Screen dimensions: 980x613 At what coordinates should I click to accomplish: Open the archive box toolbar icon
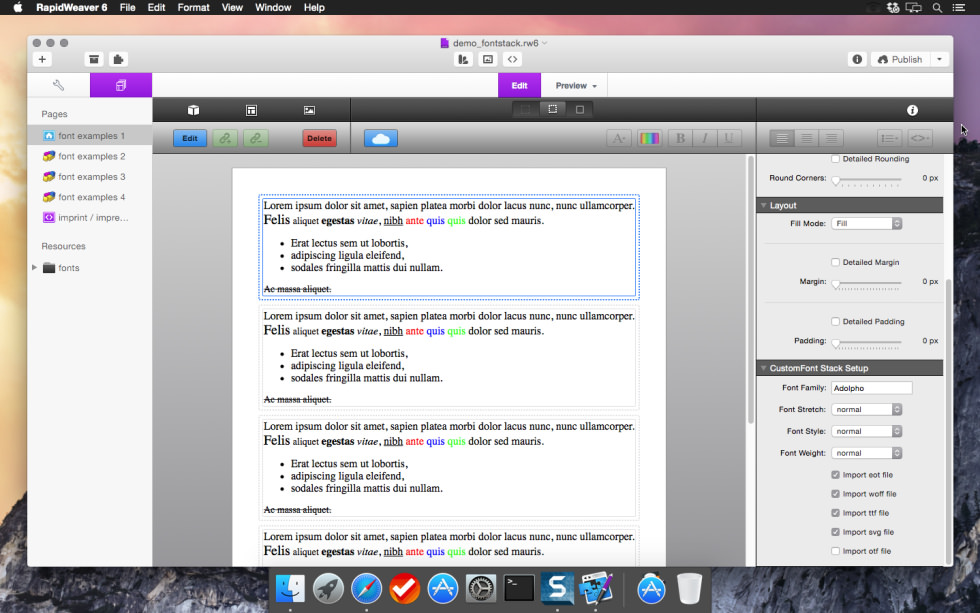94,59
